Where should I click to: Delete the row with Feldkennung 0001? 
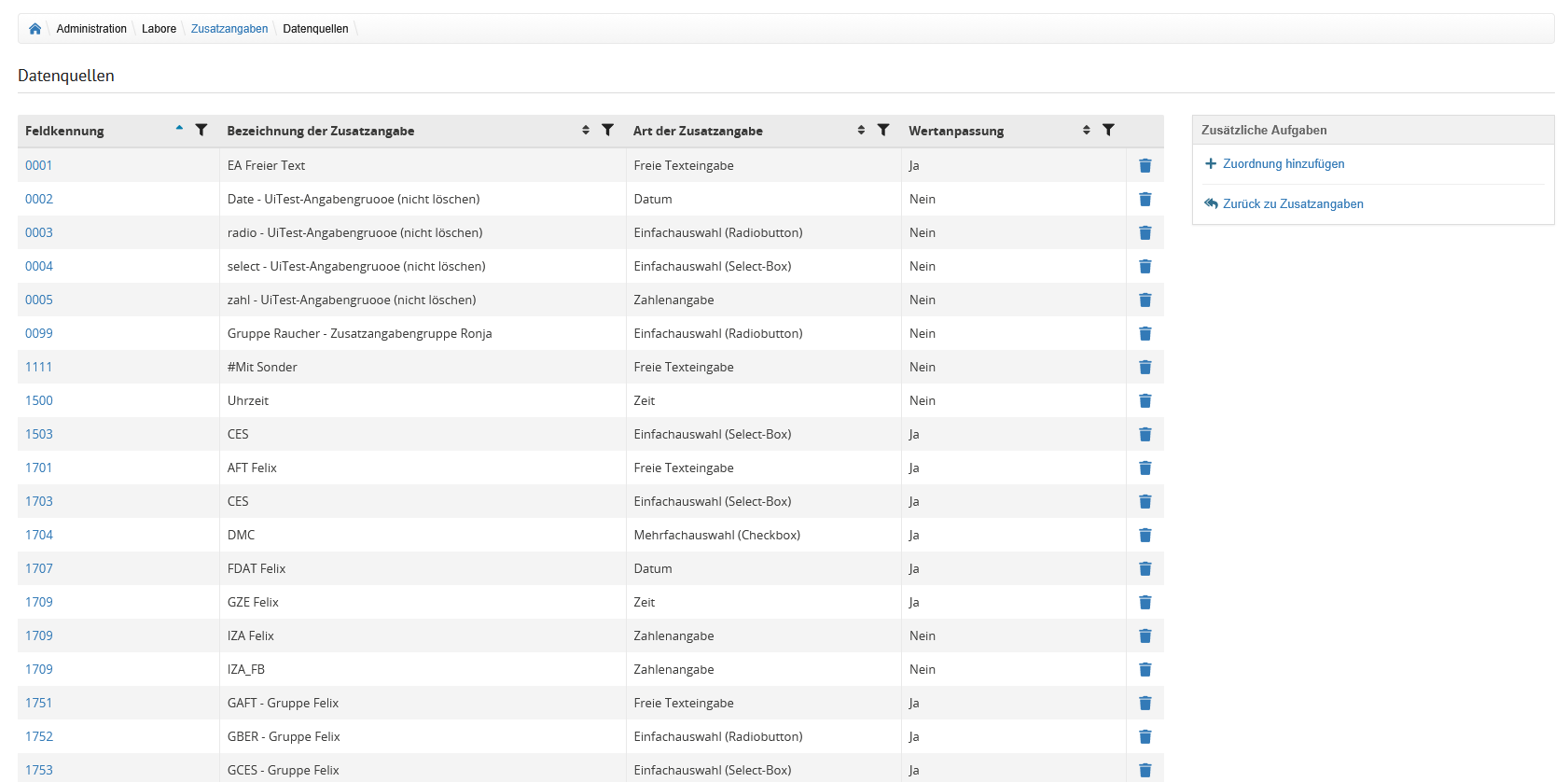(1145, 166)
